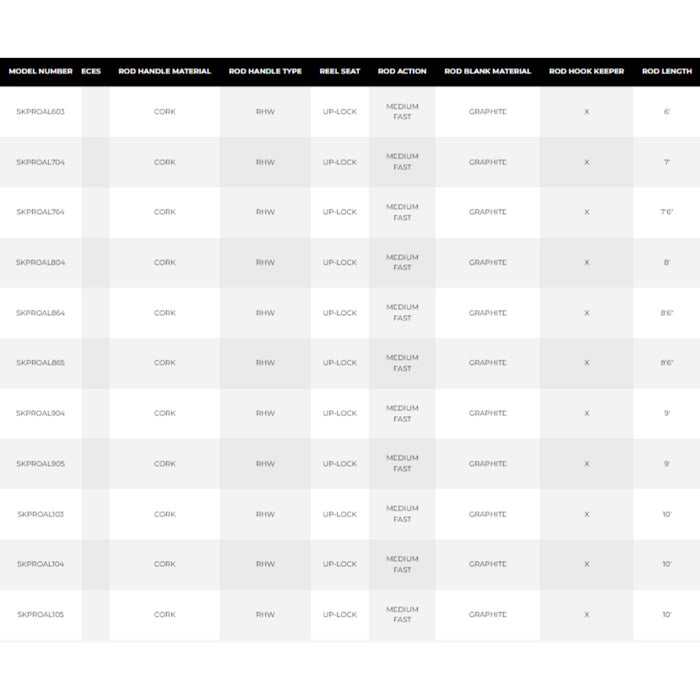
Task: Click the Up-Lock reel seat for SKPROAL103
Action: 340,514
